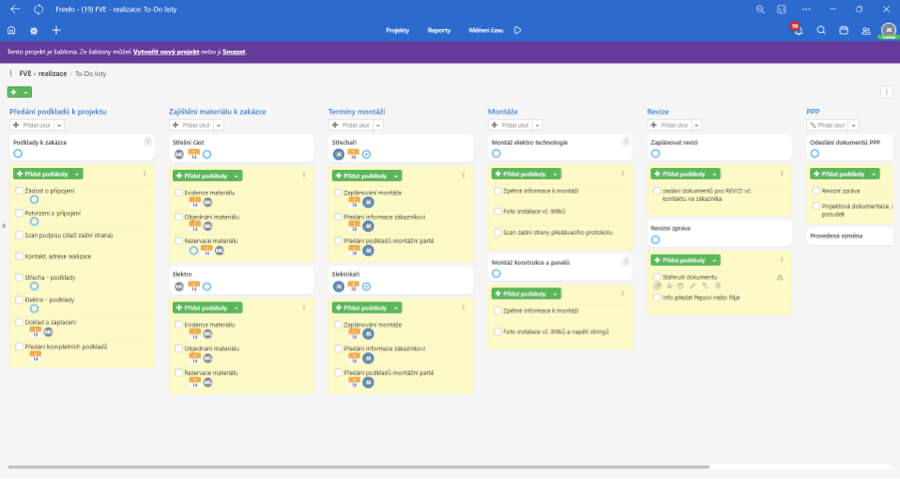This screenshot has width=900, height=479.
Task: Click status circle on Zaplánovat revizi
Action: coord(655,154)
